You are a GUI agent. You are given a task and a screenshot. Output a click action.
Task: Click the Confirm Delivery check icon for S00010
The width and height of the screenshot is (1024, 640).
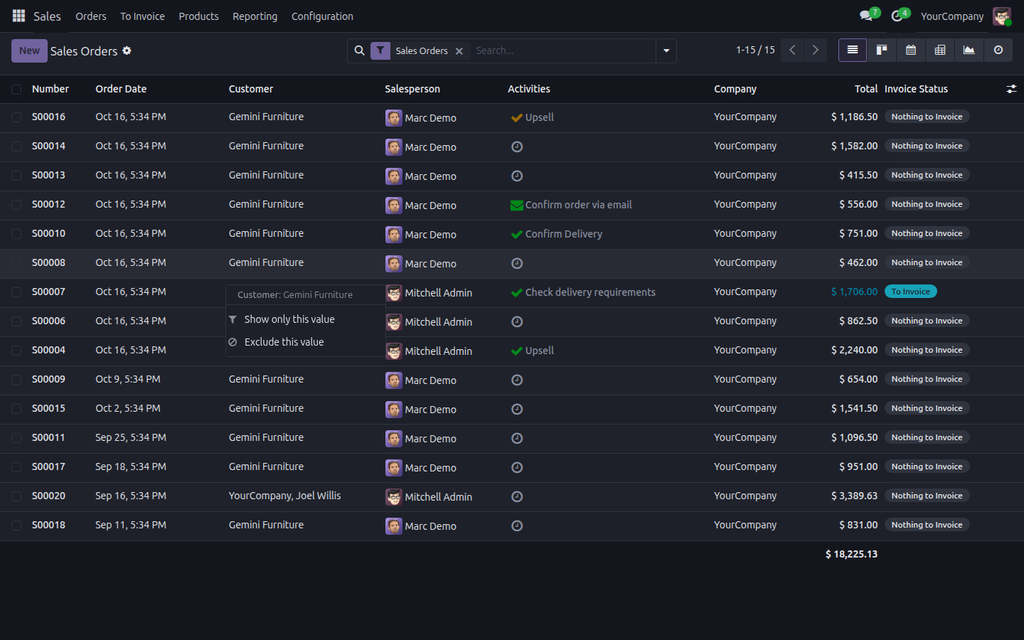click(517, 234)
